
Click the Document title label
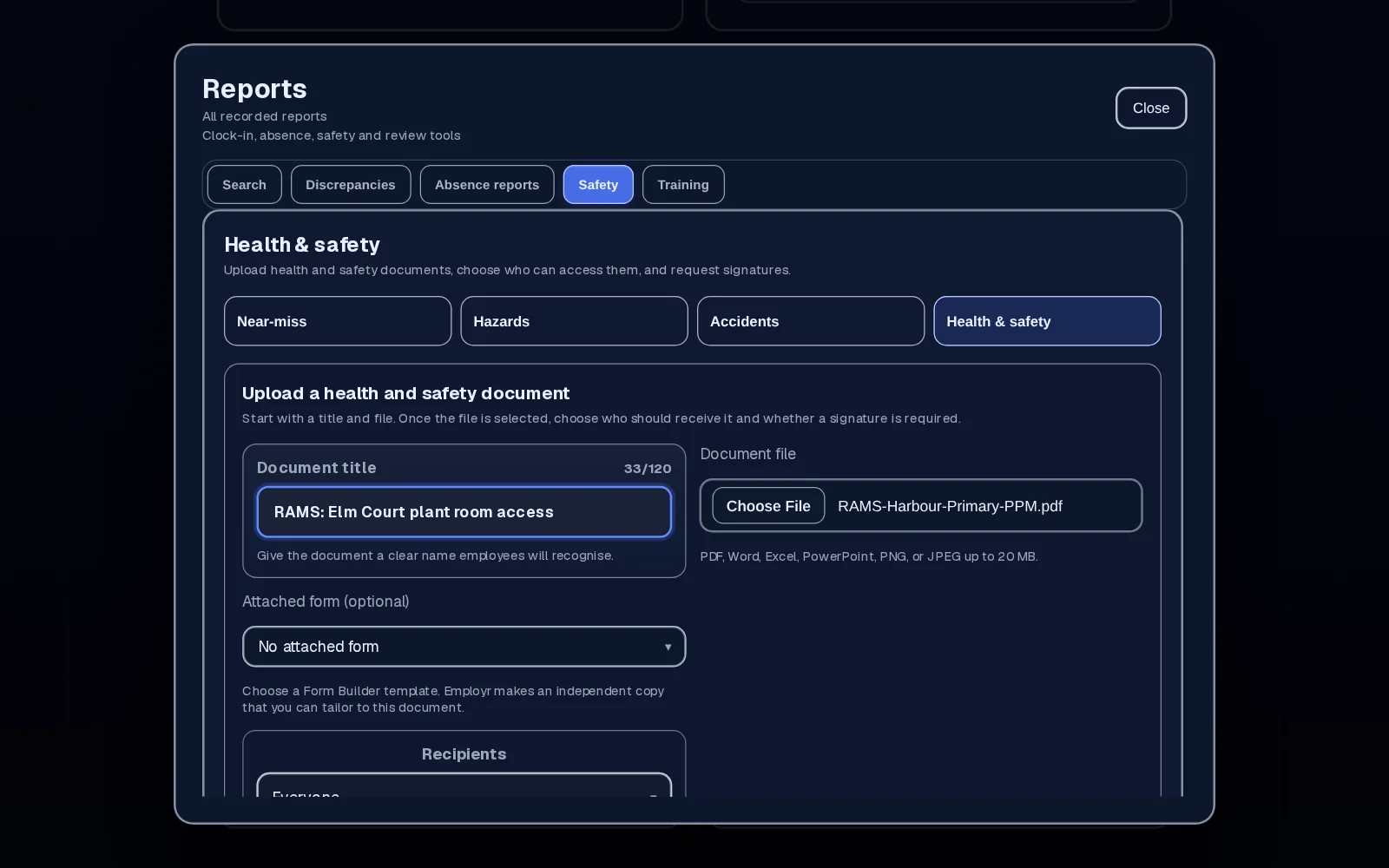point(317,468)
